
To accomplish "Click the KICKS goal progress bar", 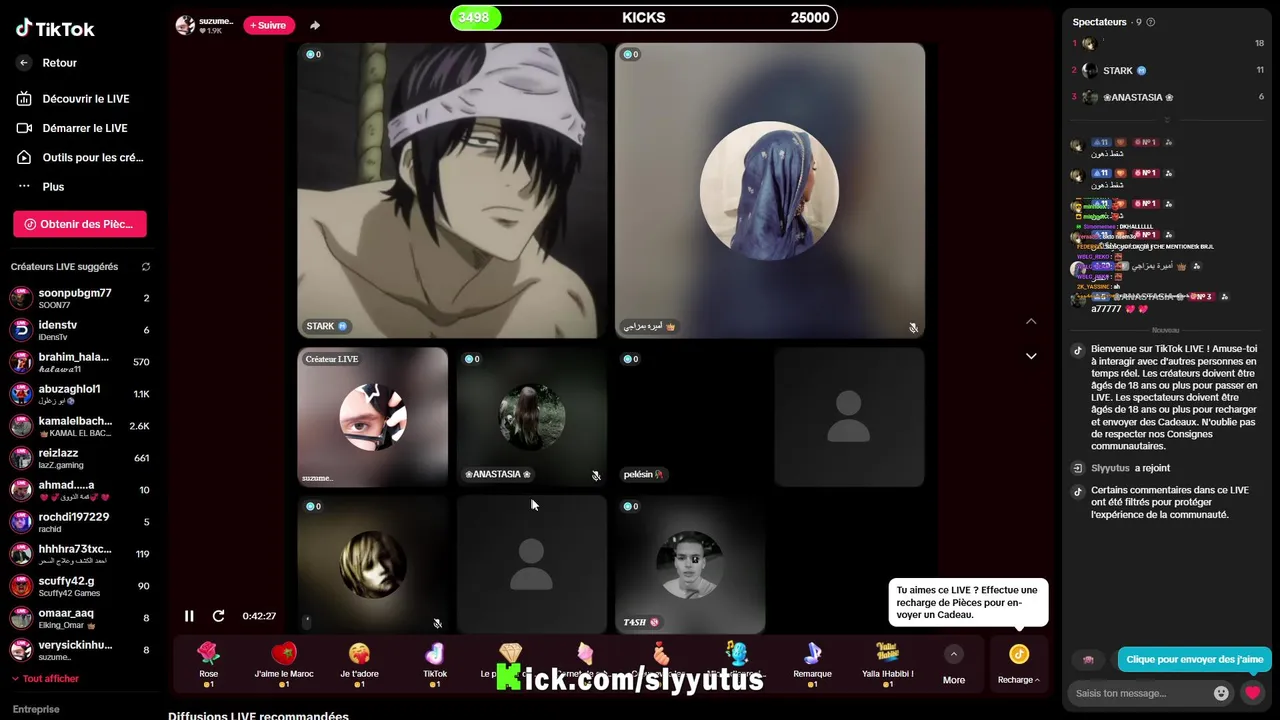I will point(643,17).
